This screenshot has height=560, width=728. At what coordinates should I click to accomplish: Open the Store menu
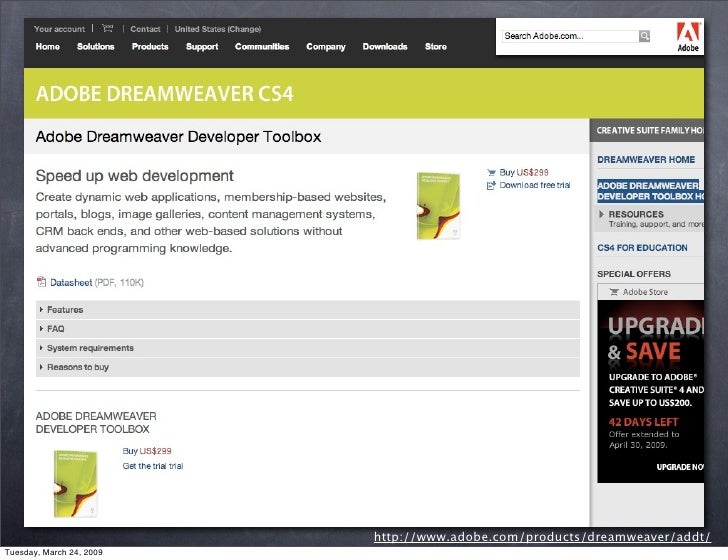(x=436, y=46)
